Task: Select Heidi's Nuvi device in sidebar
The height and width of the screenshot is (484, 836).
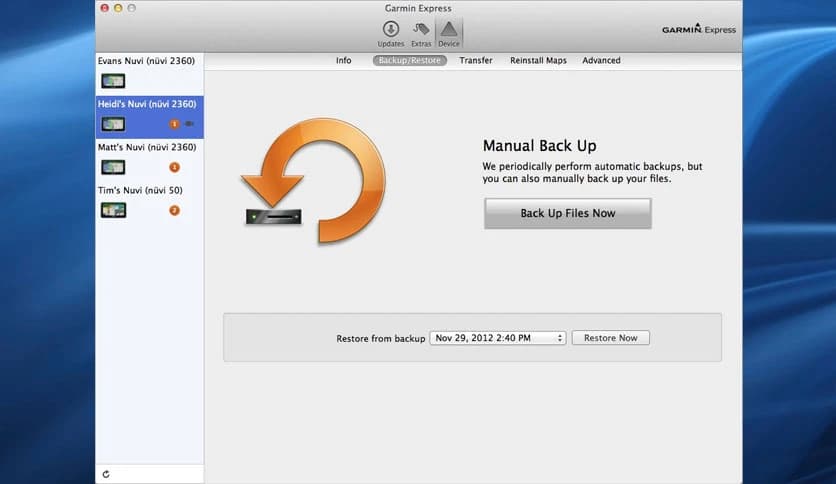Action: [149, 117]
